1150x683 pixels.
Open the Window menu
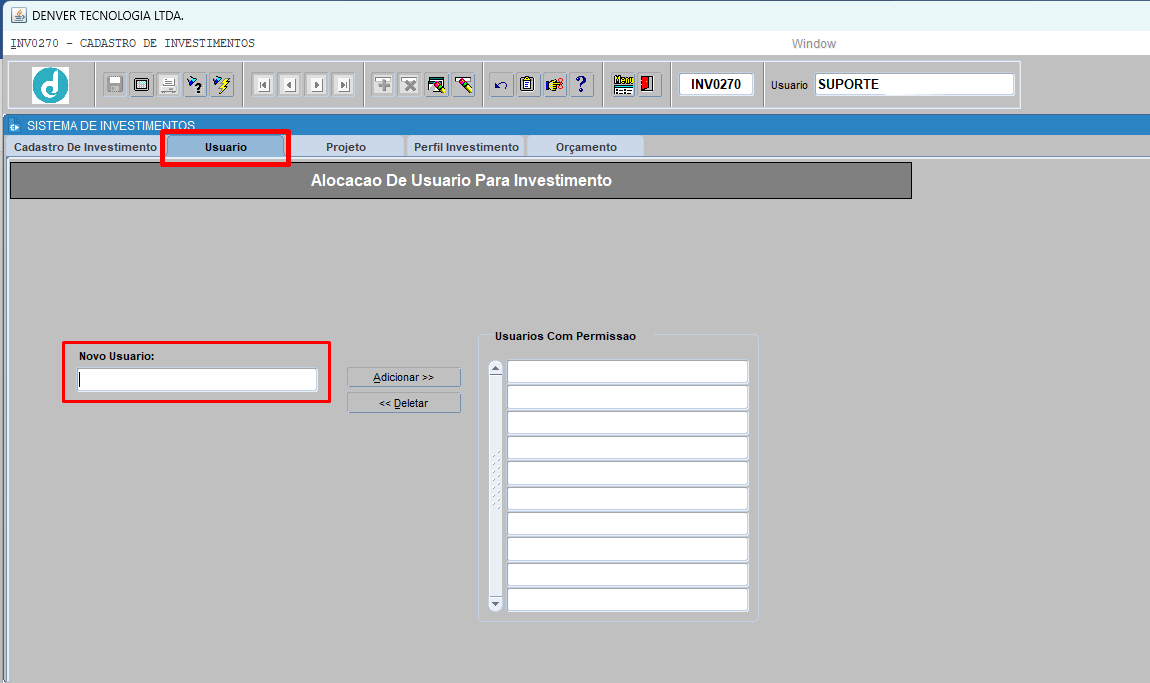point(813,44)
